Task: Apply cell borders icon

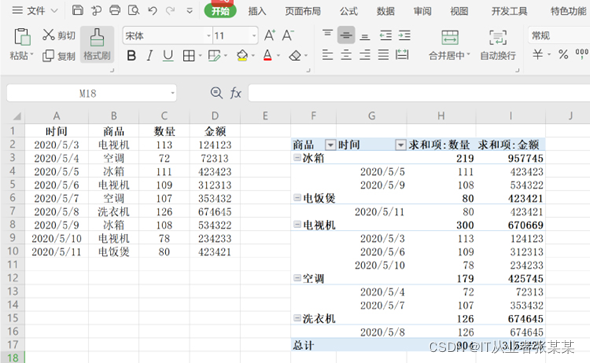Action: click(x=189, y=56)
